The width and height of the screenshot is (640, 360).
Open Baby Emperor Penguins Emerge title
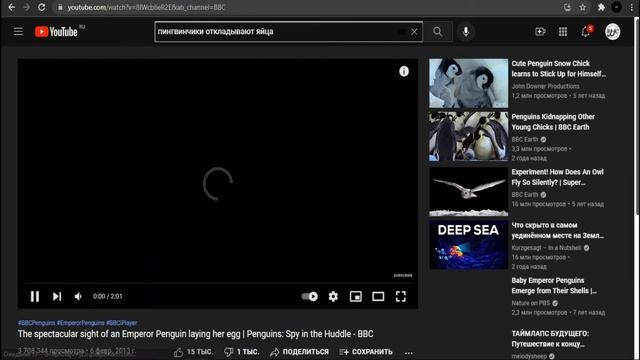(x=554, y=285)
